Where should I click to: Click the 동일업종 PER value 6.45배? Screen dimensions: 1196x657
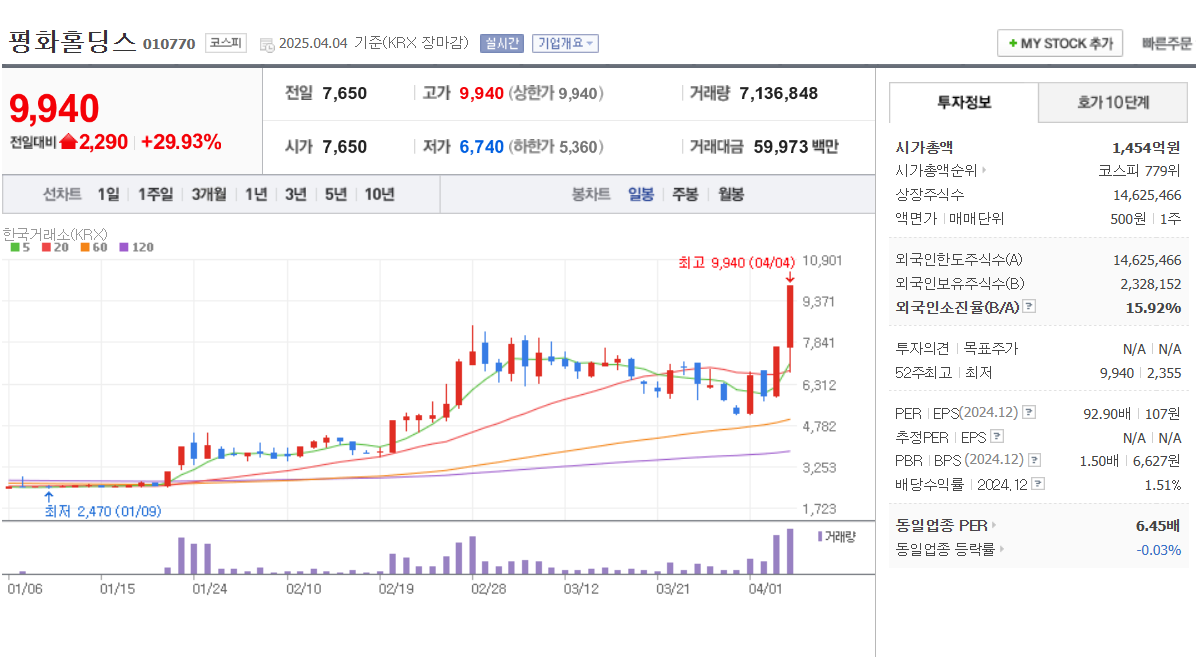(1158, 525)
